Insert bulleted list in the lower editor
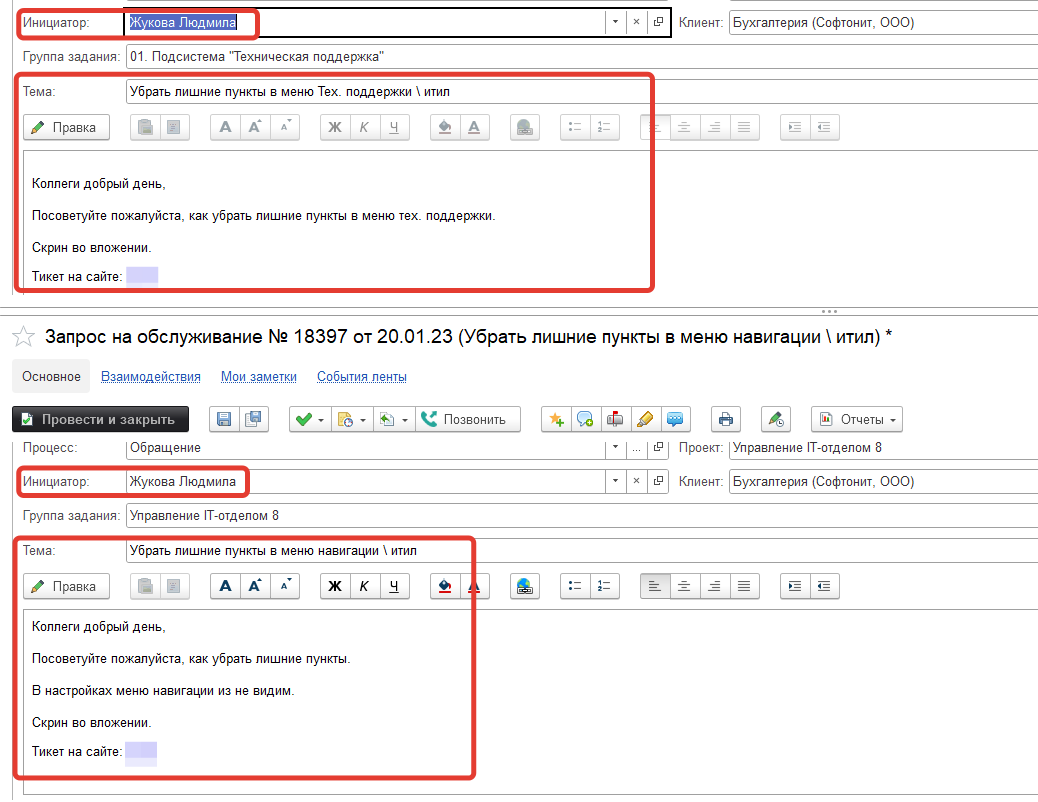Screen dimensions: 1038x802 [575, 587]
